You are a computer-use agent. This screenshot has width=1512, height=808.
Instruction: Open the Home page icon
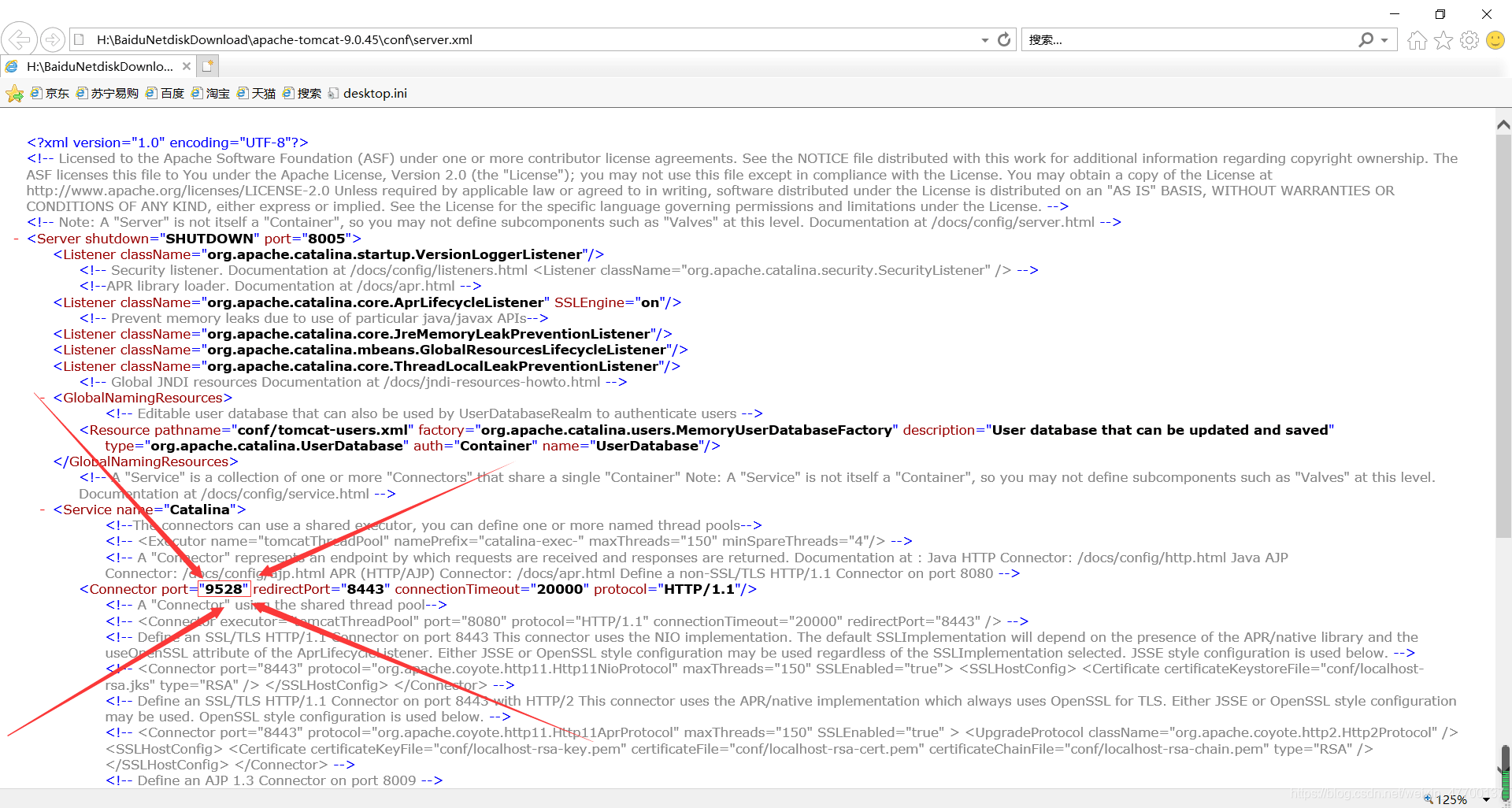click(x=1417, y=40)
